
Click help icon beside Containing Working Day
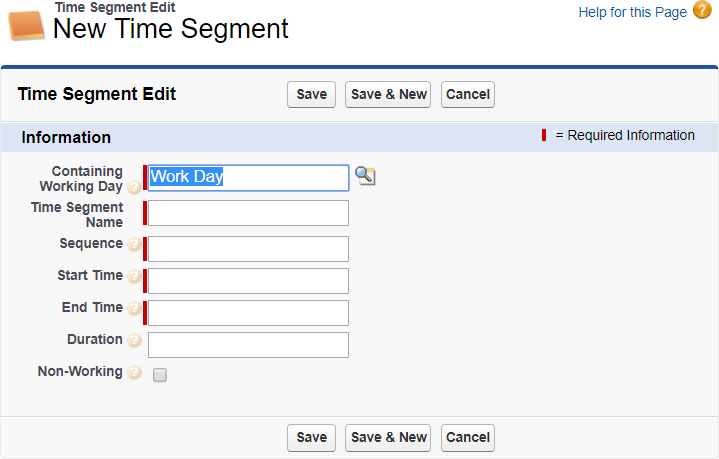point(134,187)
